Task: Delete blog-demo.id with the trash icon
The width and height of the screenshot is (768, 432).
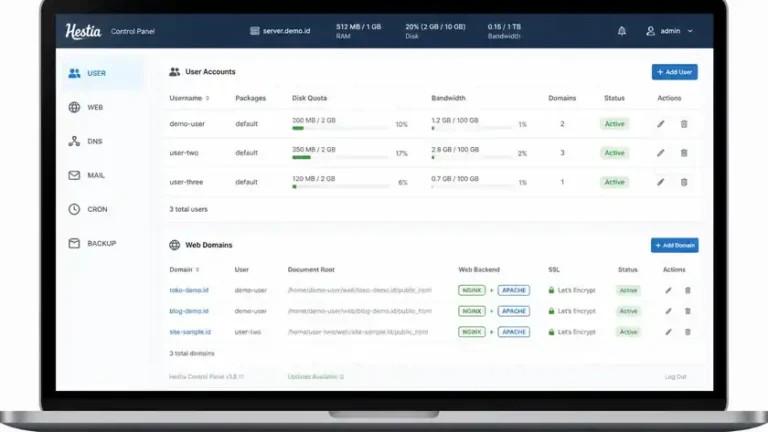Action: click(688, 311)
